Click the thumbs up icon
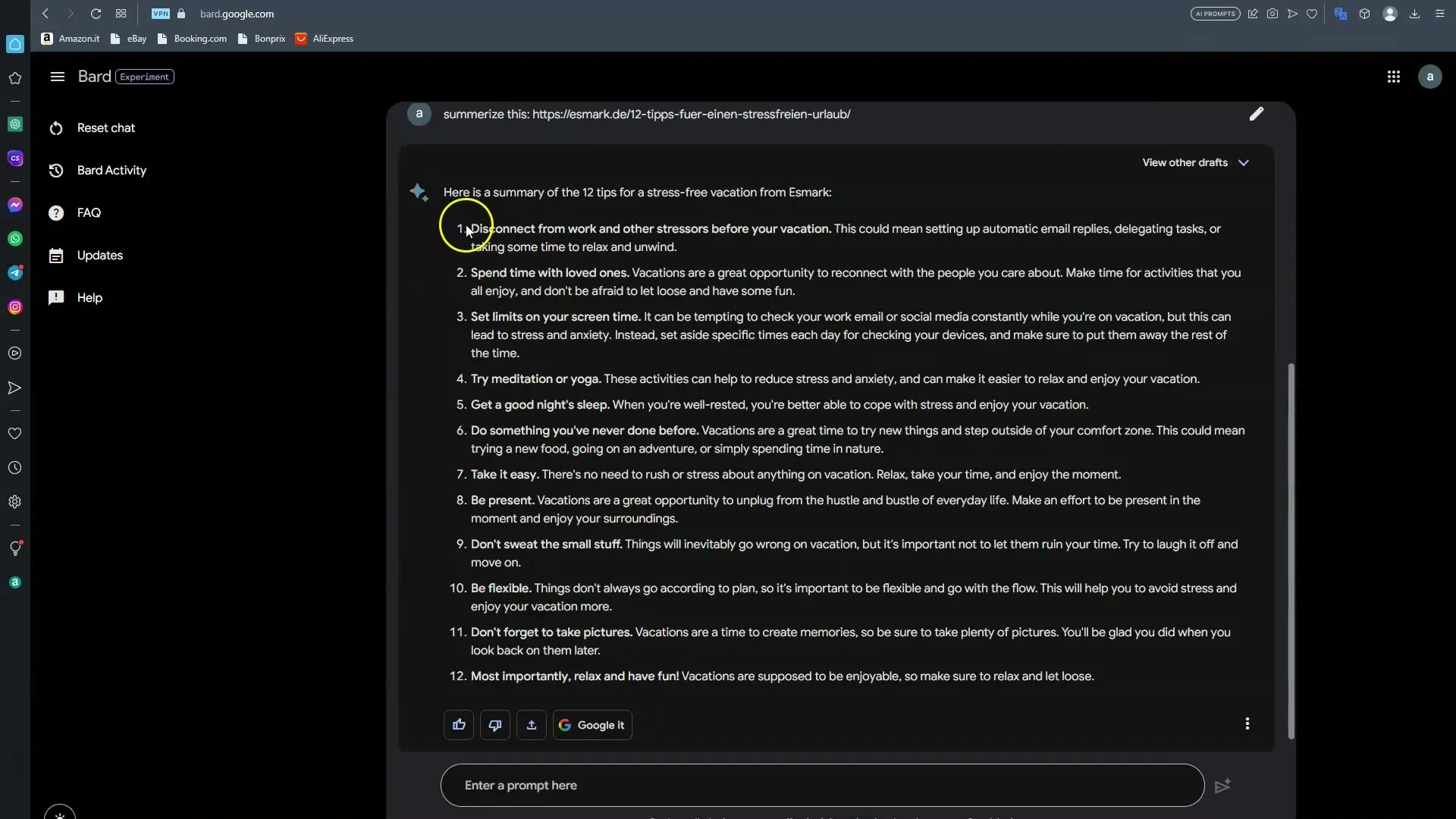Viewport: 1456px width, 819px height. (x=459, y=724)
